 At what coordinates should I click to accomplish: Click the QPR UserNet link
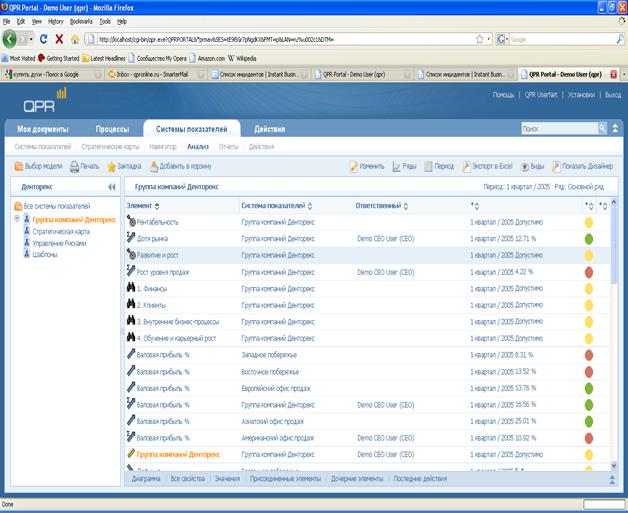pyautogui.click(x=541, y=95)
